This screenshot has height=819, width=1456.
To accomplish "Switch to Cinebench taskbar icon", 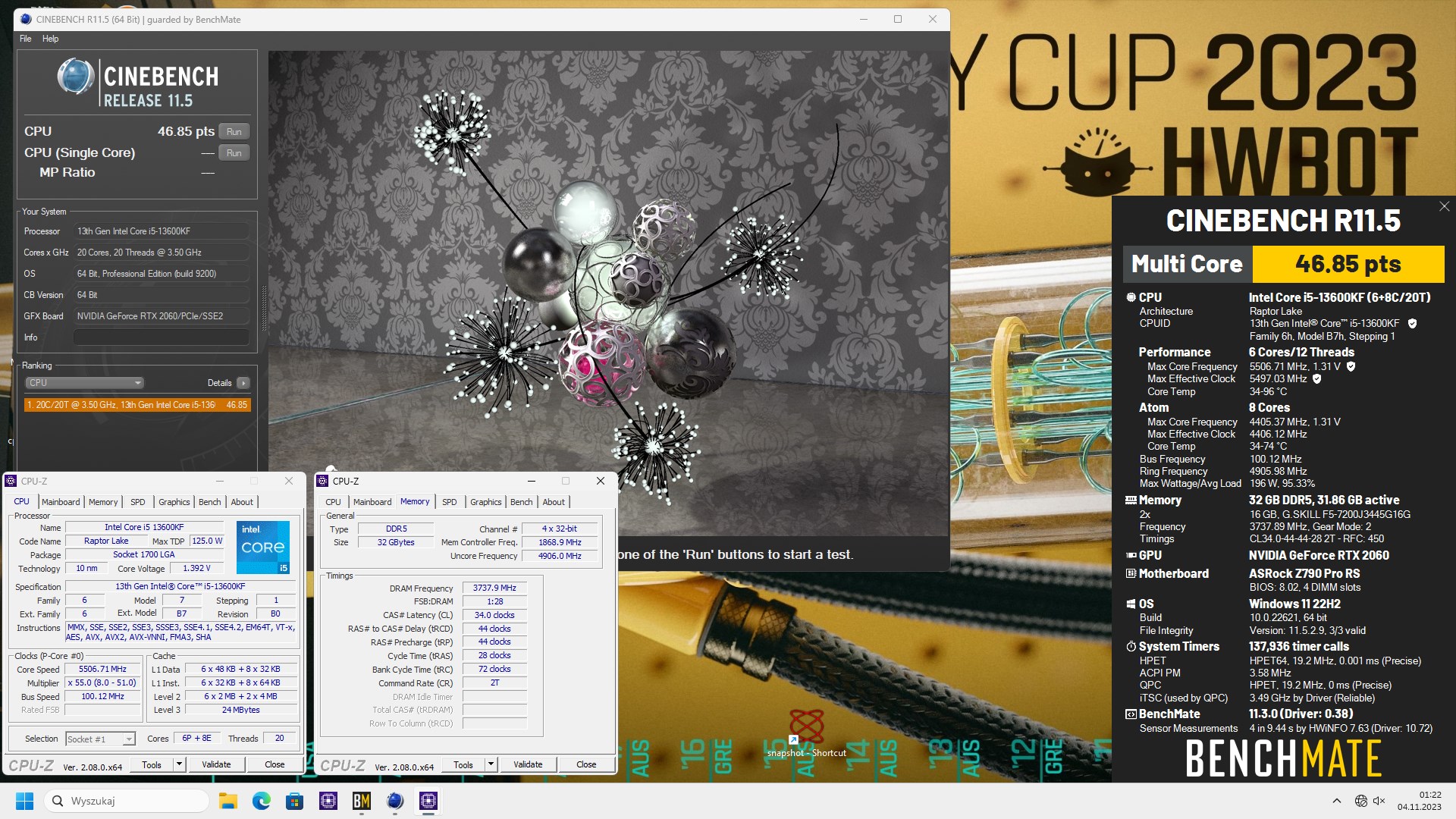I will pos(395,801).
